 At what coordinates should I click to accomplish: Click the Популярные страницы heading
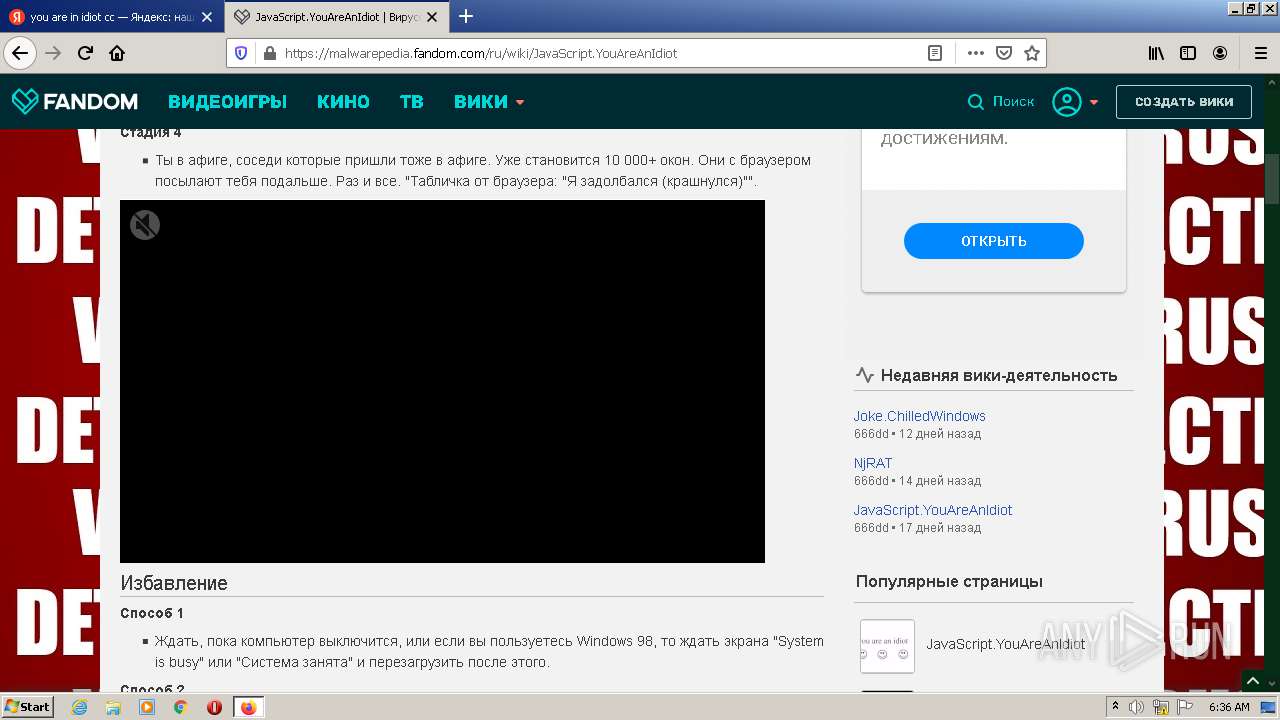949,581
